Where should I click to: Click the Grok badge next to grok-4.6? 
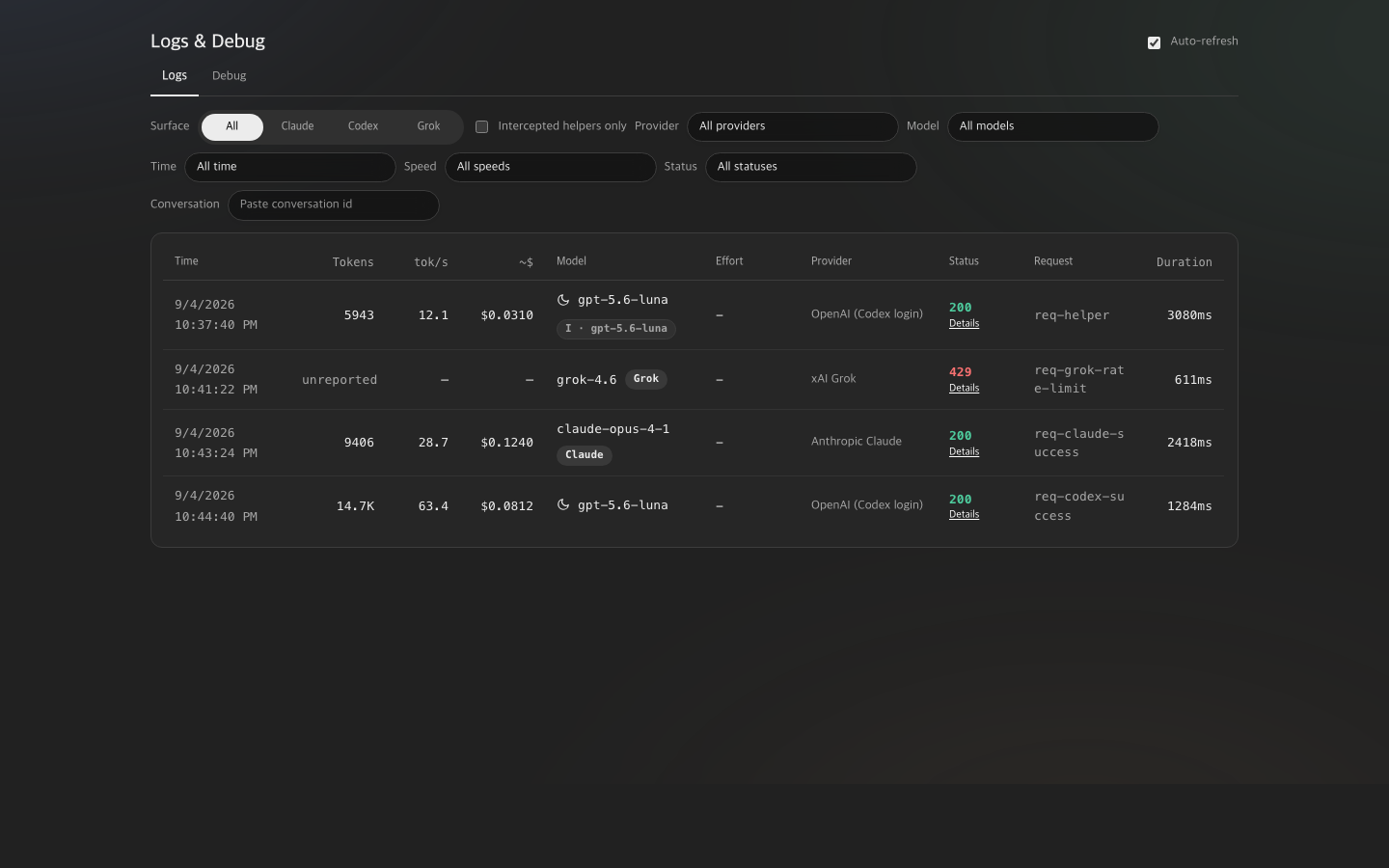(x=646, y=379)
